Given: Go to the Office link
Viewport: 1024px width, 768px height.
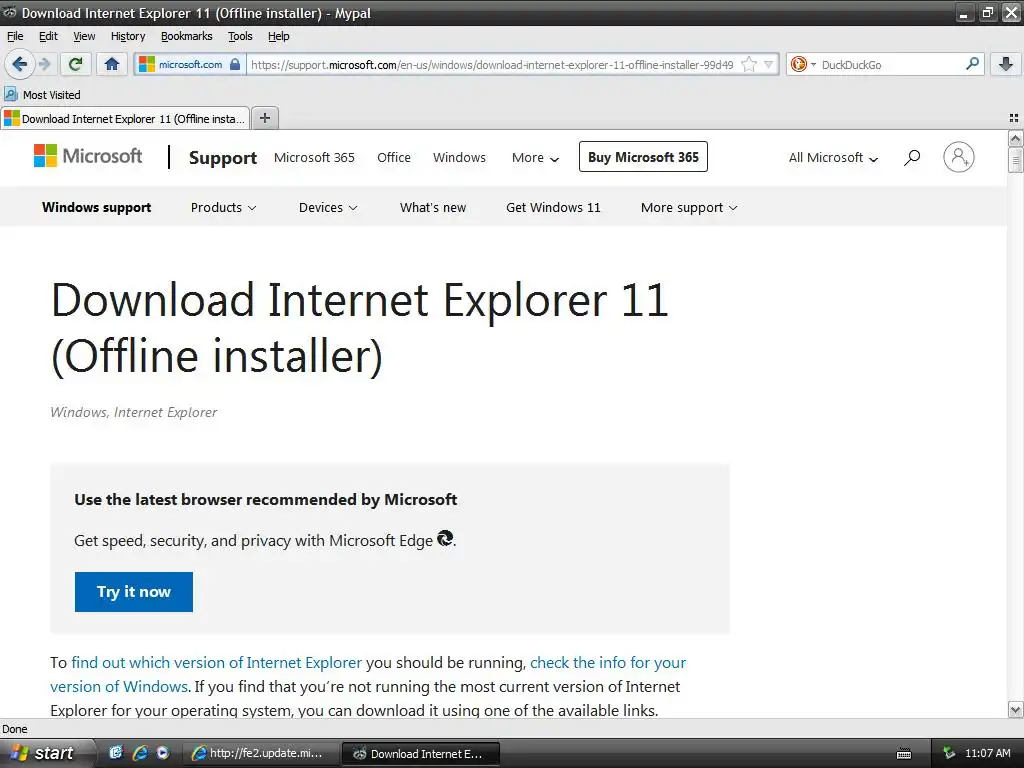Looking at the screenshot, I should [x=394, y=157].
